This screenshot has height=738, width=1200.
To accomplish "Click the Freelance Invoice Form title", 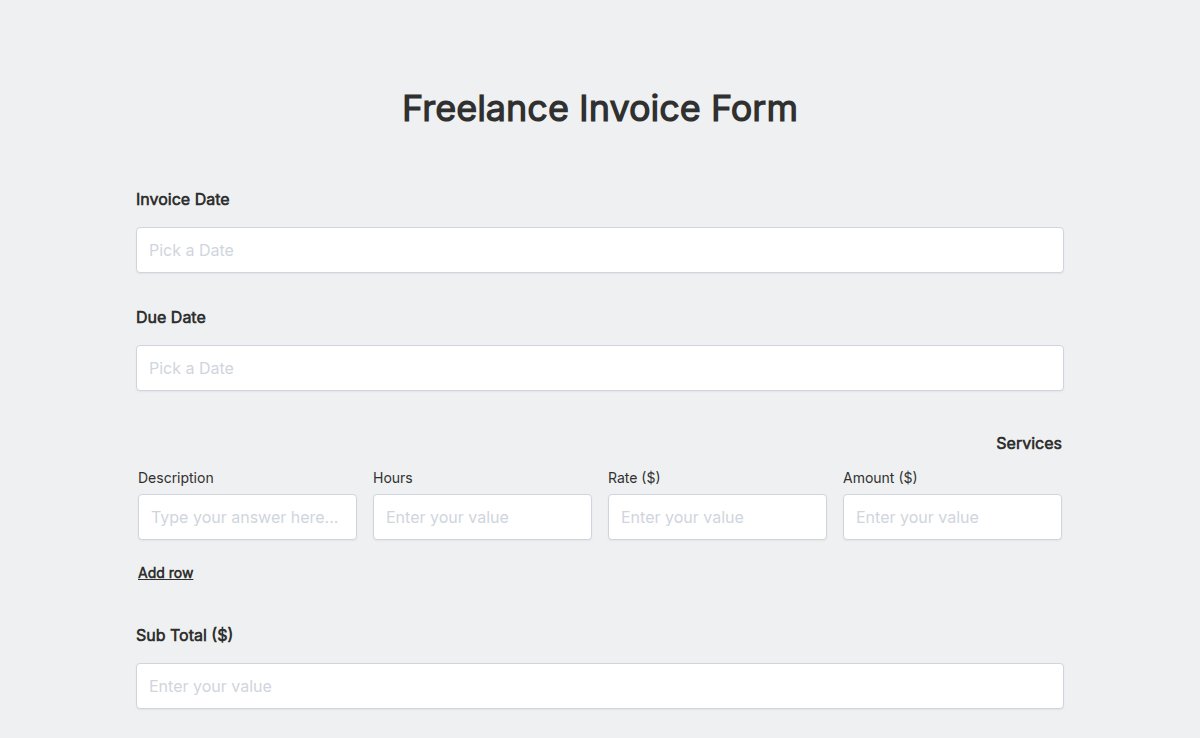I will coord(600,108).
